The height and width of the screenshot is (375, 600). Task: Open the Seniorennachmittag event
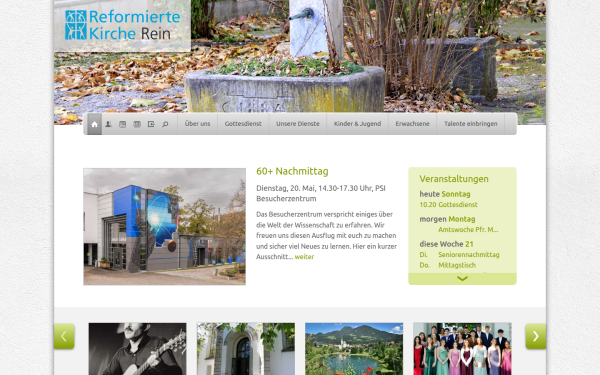(469, 254)
